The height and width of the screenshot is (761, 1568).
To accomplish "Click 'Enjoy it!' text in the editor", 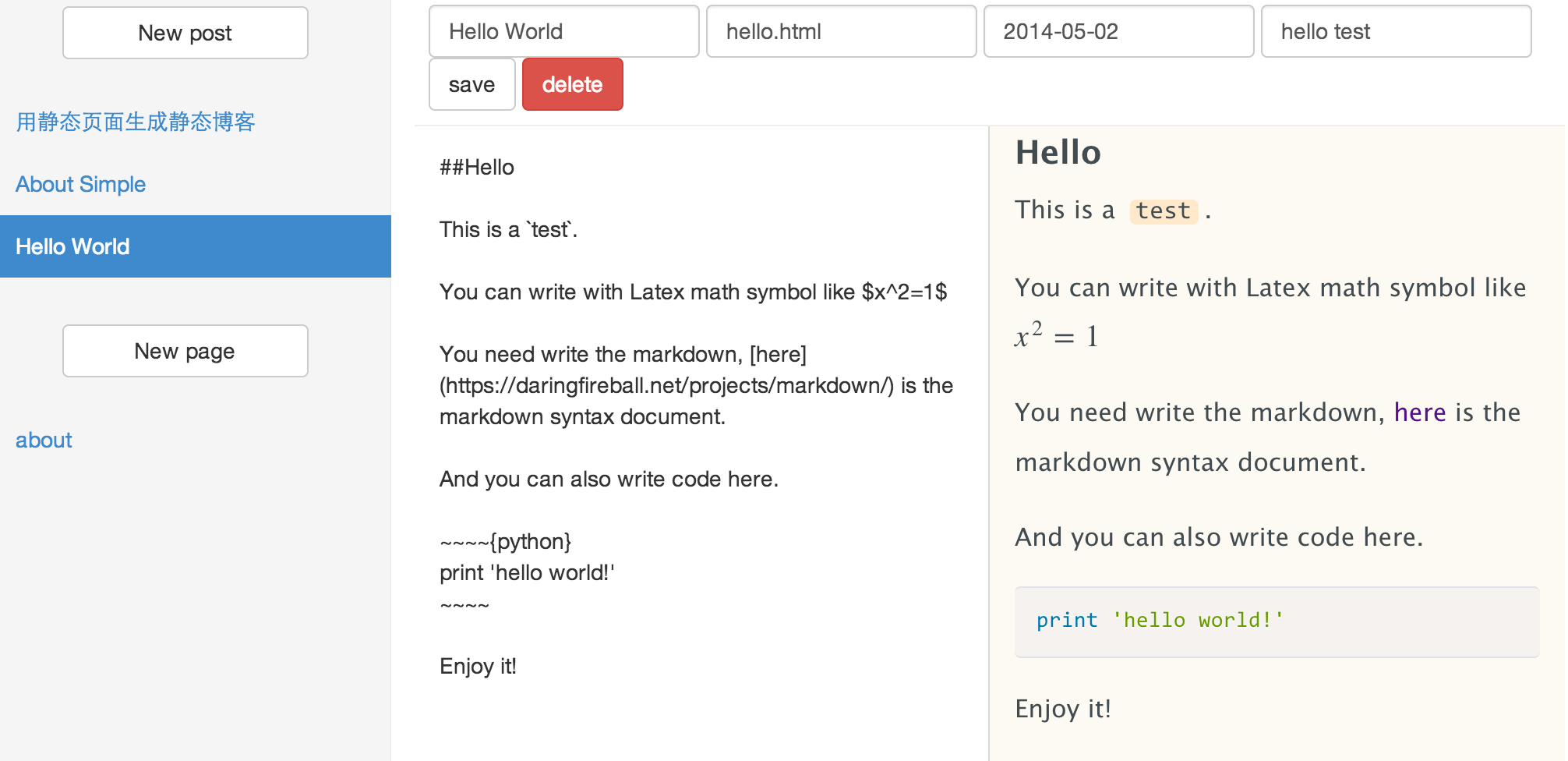I will pyautogui.click(x=478, y=666).
